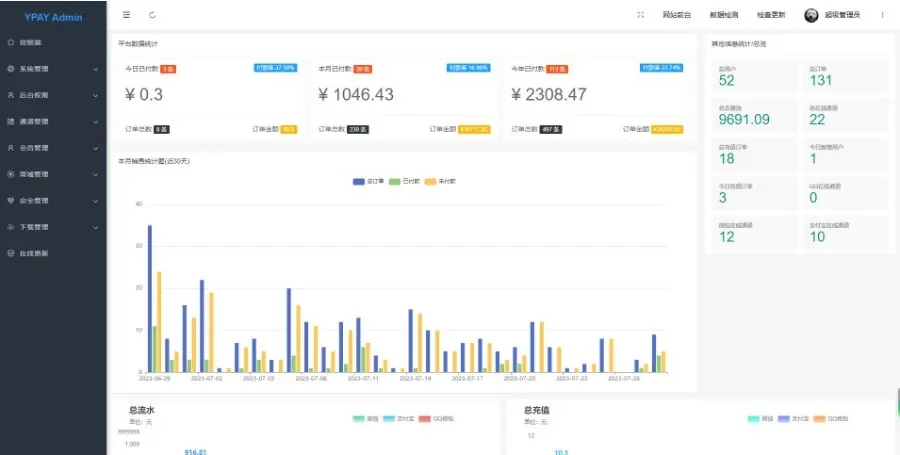The height and width of the screenshot is (455, 900).
Task: Click the 超级管理员 avatar image
Action: pos(811,15)
